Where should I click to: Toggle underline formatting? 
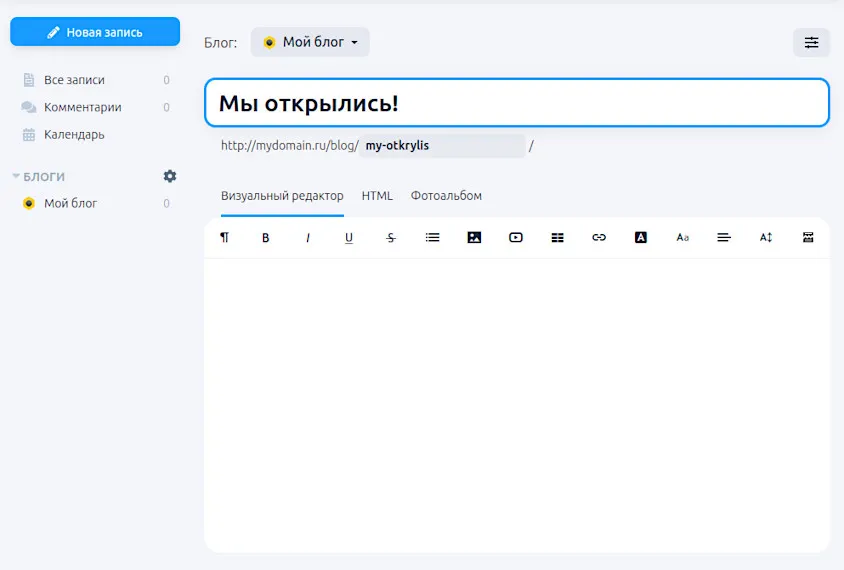click(349, 238)
